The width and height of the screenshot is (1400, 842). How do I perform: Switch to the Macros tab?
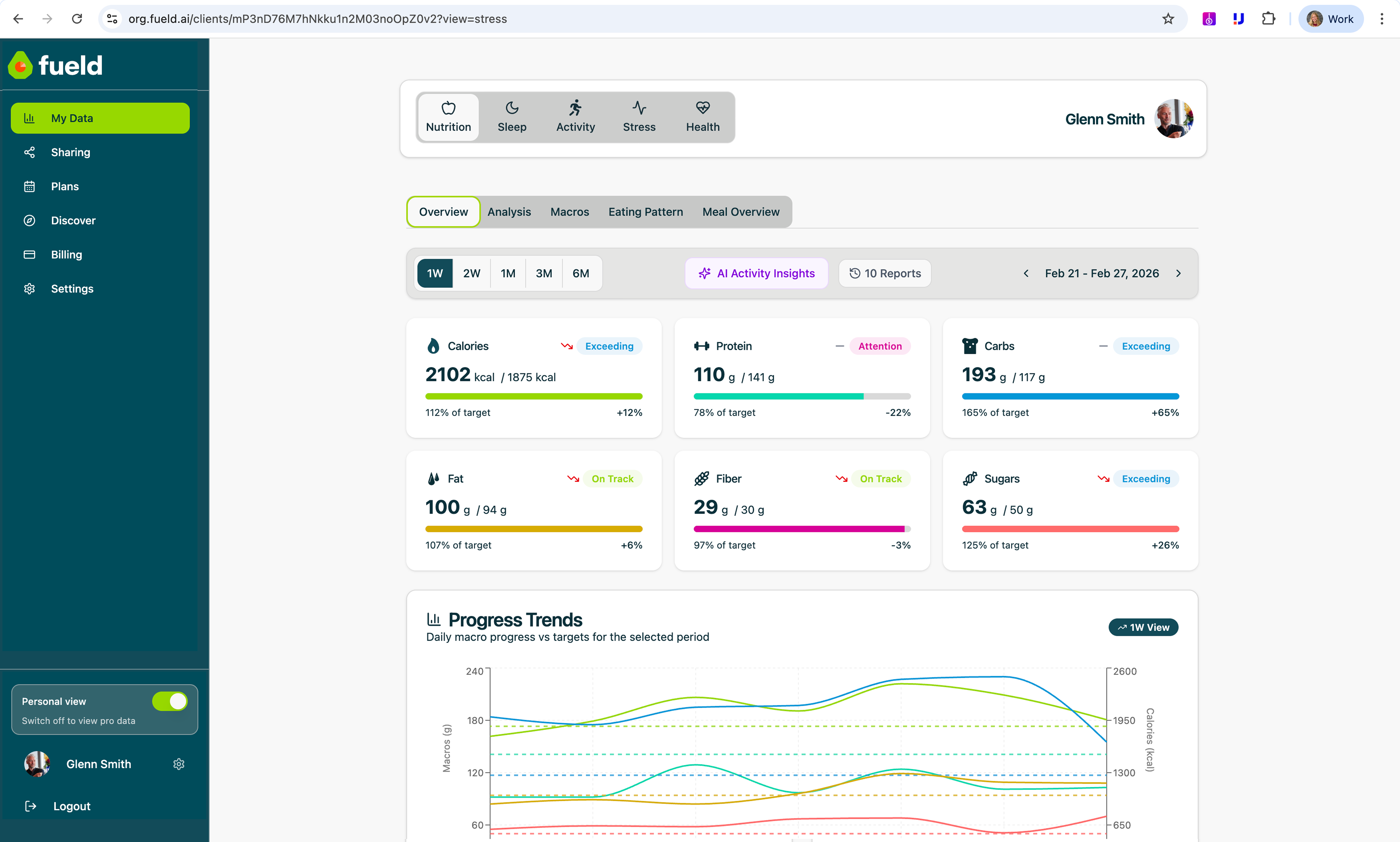569,212
